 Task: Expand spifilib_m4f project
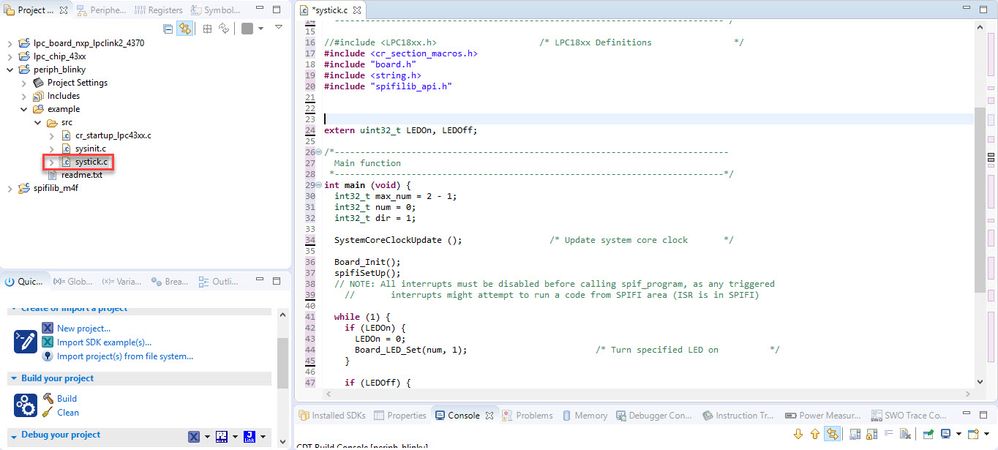click(10, 188)
